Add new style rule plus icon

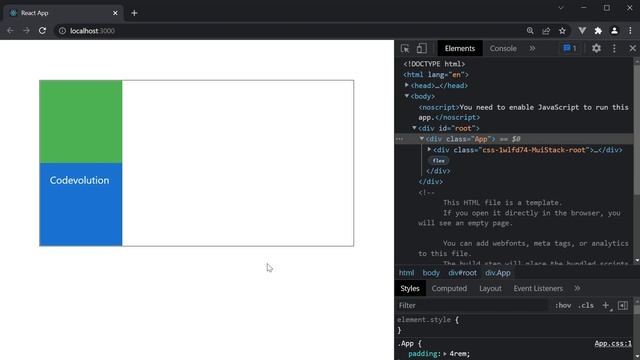(606, 305)
